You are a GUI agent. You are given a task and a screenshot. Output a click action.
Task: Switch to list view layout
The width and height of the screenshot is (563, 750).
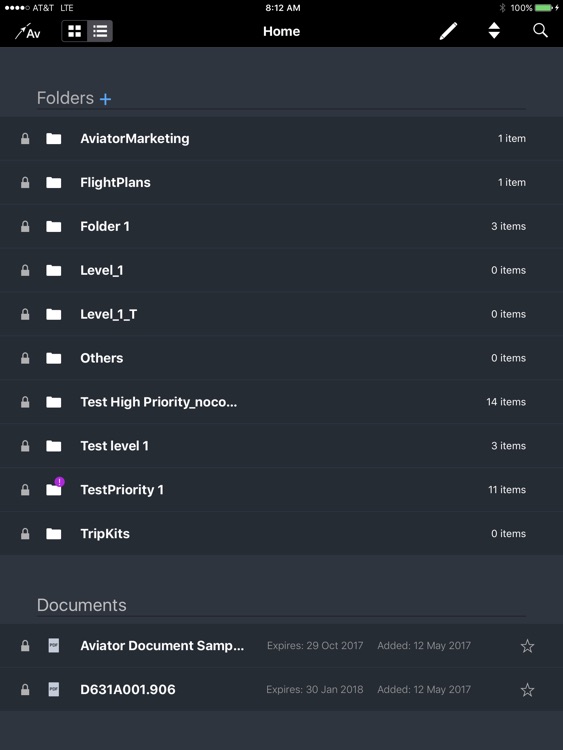click(x=100, y=32)
